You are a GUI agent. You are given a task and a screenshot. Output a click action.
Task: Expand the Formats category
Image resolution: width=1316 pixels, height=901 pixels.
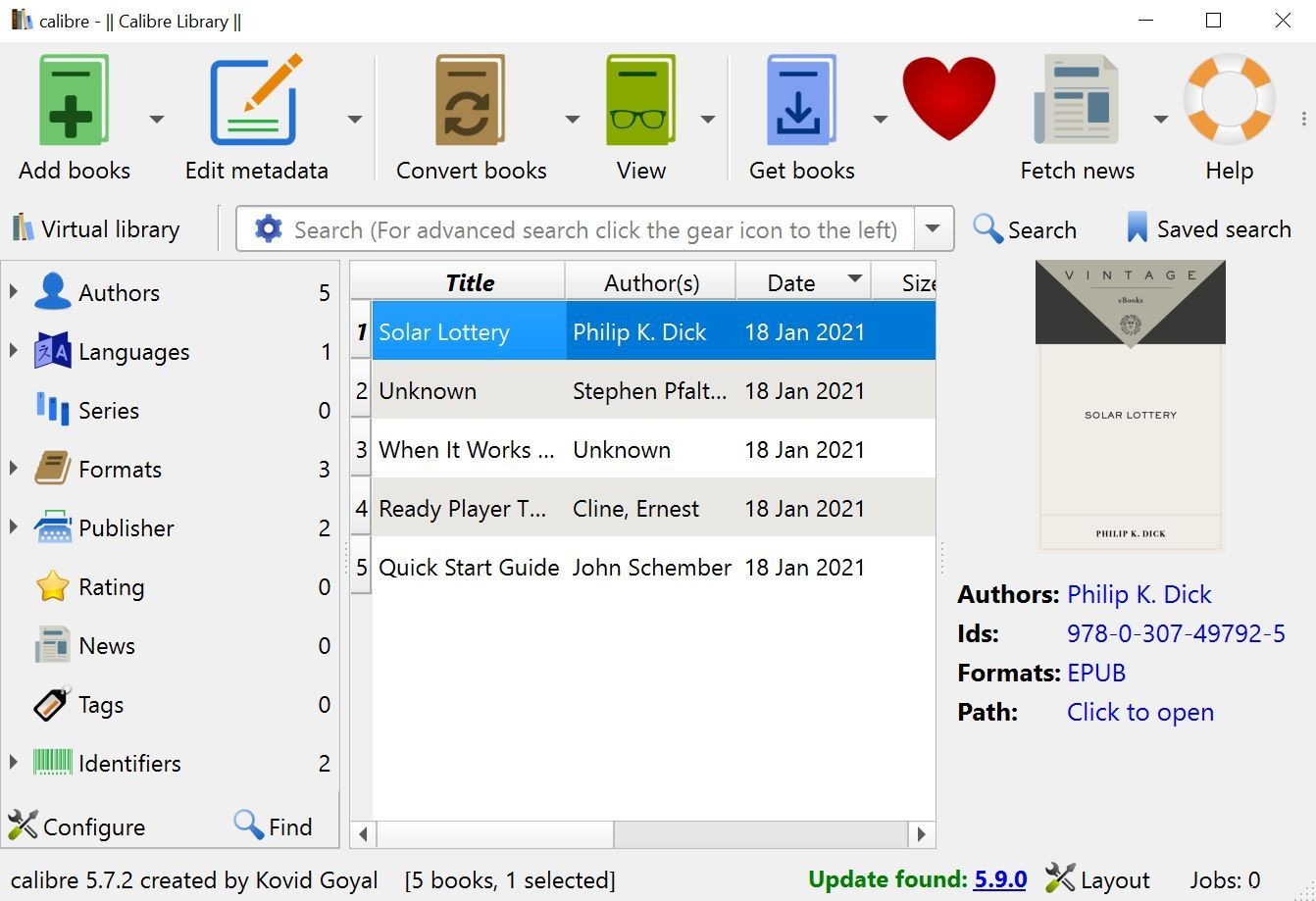point(14,469)
